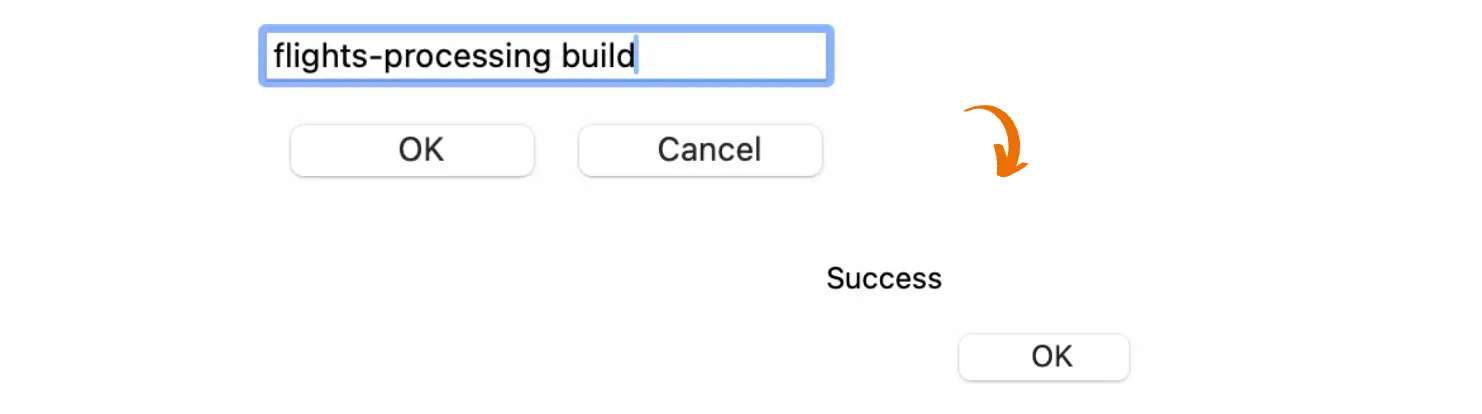This screenshot has height=414, width=1482.
Task: Click the blue-highlighted border of the text field
Action: click(x=545, y=29)
